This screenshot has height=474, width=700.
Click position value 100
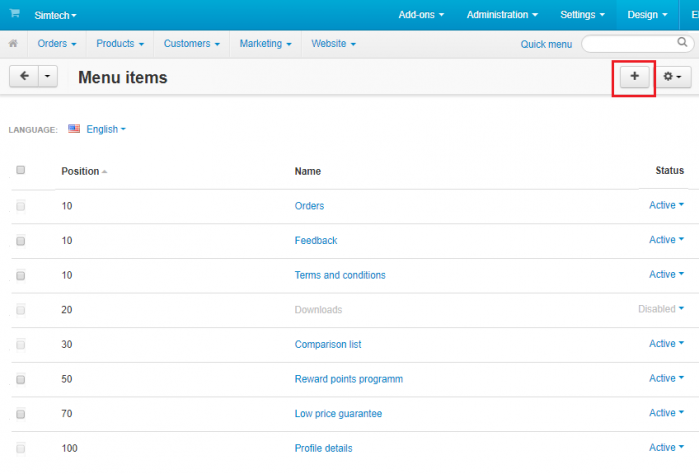point(69,448)
